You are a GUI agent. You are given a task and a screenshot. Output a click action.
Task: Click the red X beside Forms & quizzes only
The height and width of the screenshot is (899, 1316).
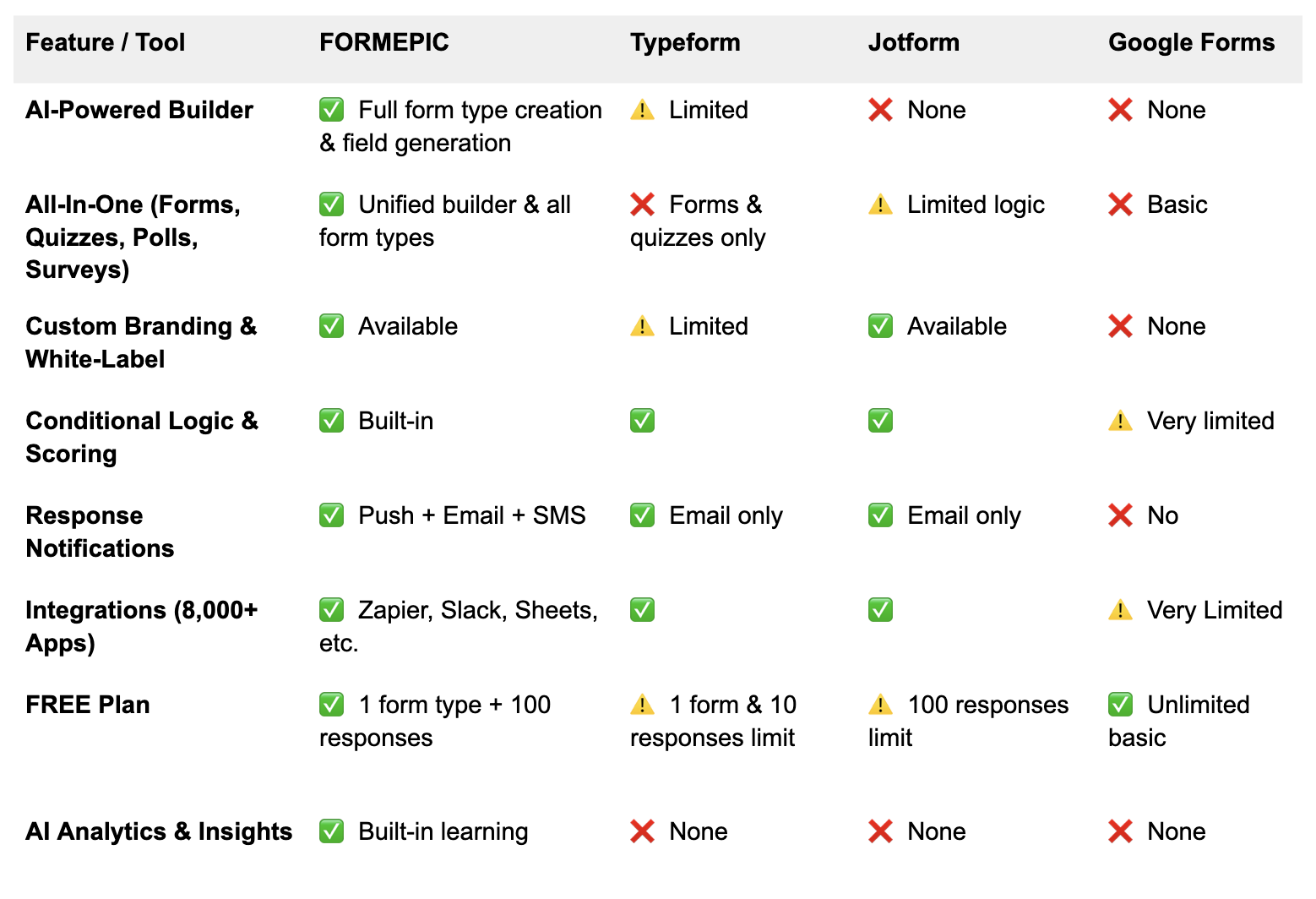click(x=642, y=204)
